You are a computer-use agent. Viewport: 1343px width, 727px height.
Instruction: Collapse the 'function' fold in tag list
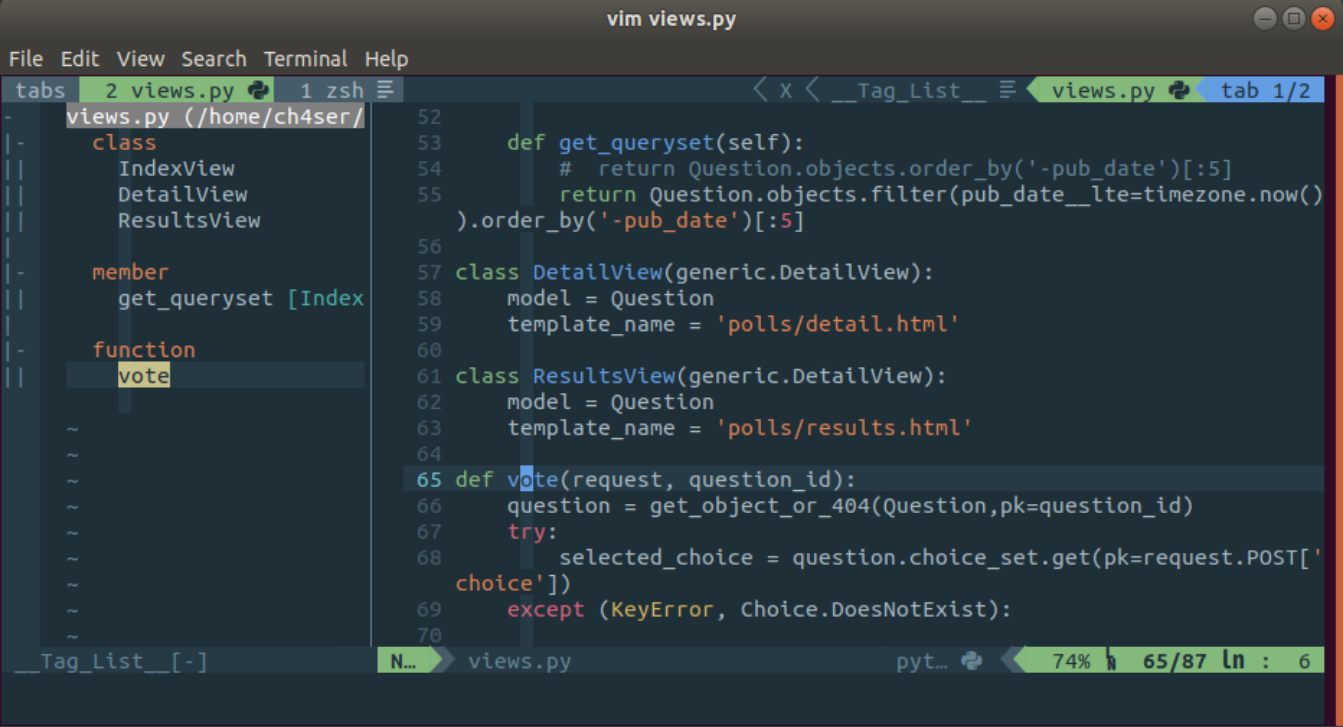[x=15, y=350]
